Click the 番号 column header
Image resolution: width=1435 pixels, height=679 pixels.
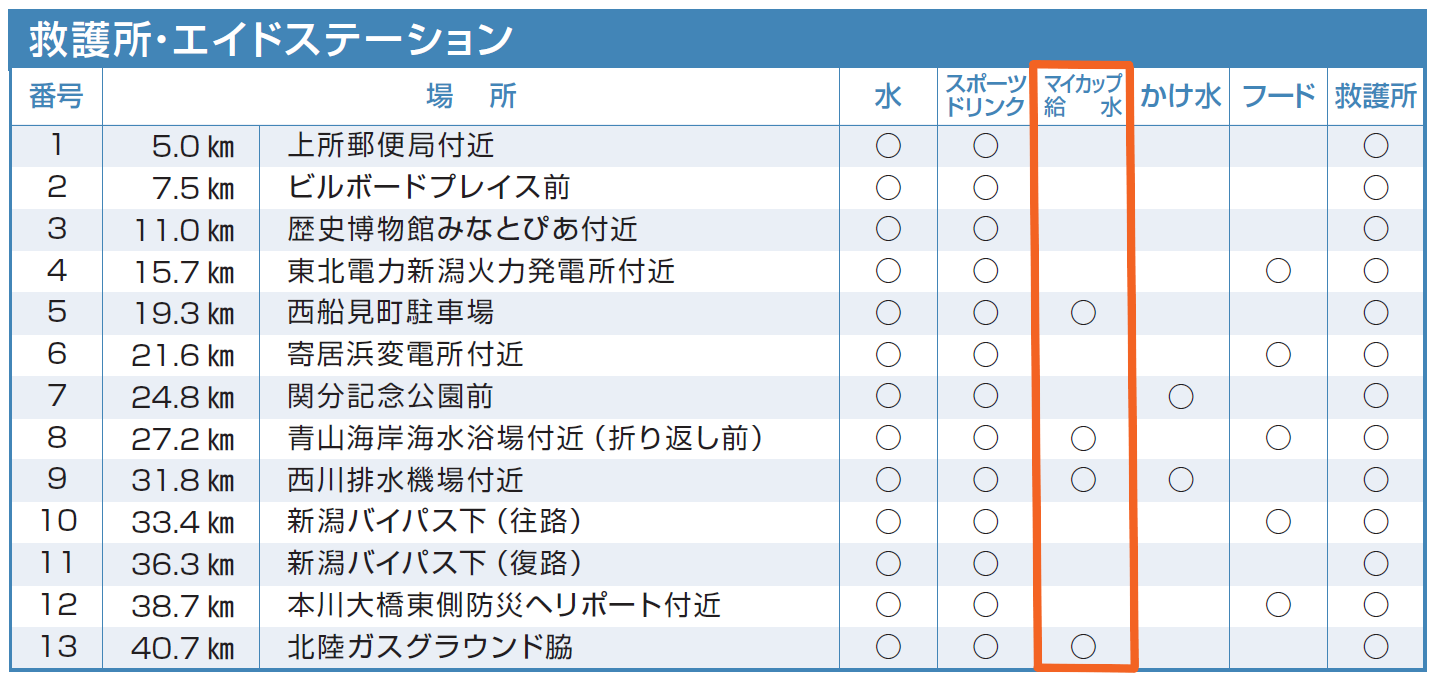point(56,96)
